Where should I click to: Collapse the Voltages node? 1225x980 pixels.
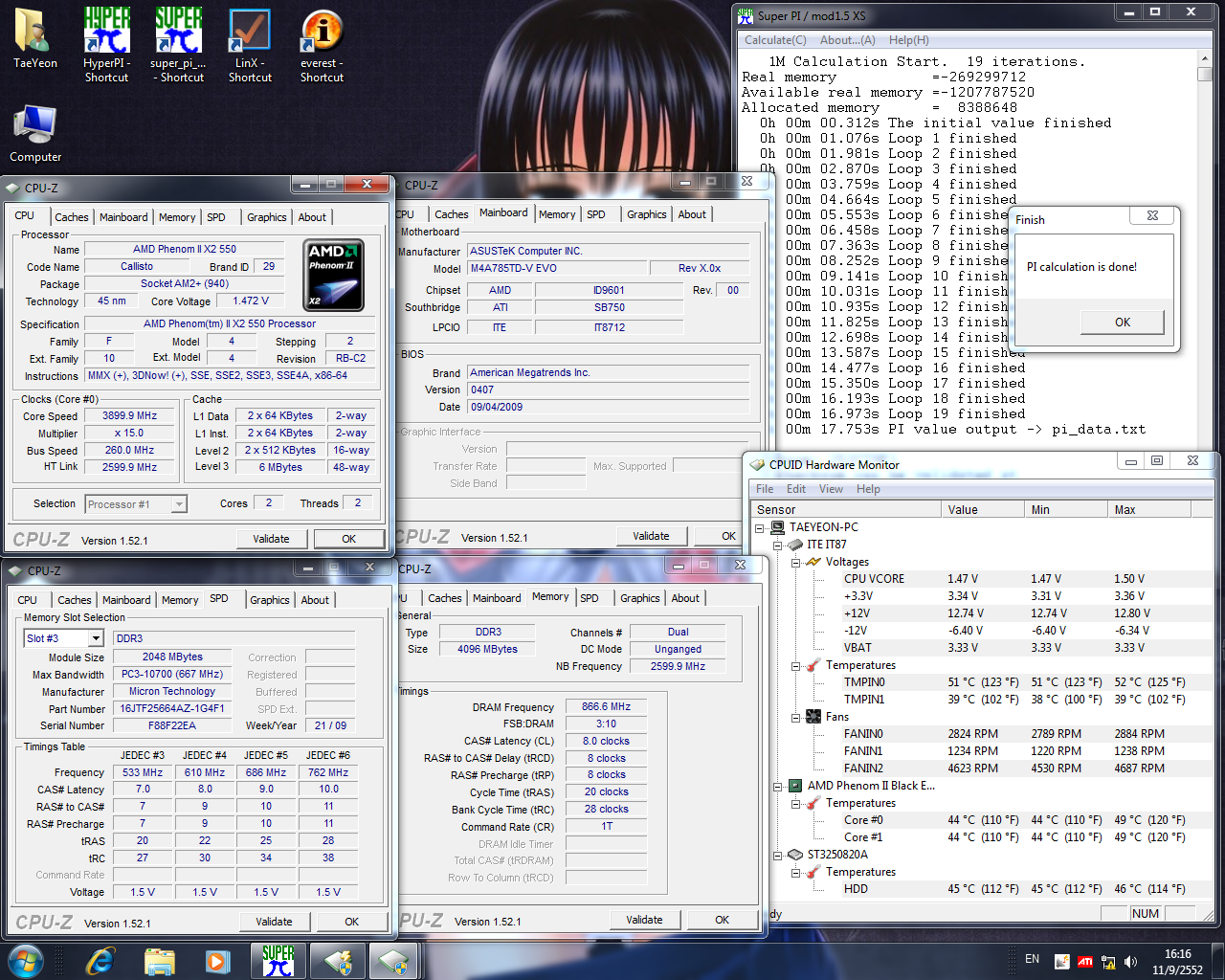(x=795, y=562)
